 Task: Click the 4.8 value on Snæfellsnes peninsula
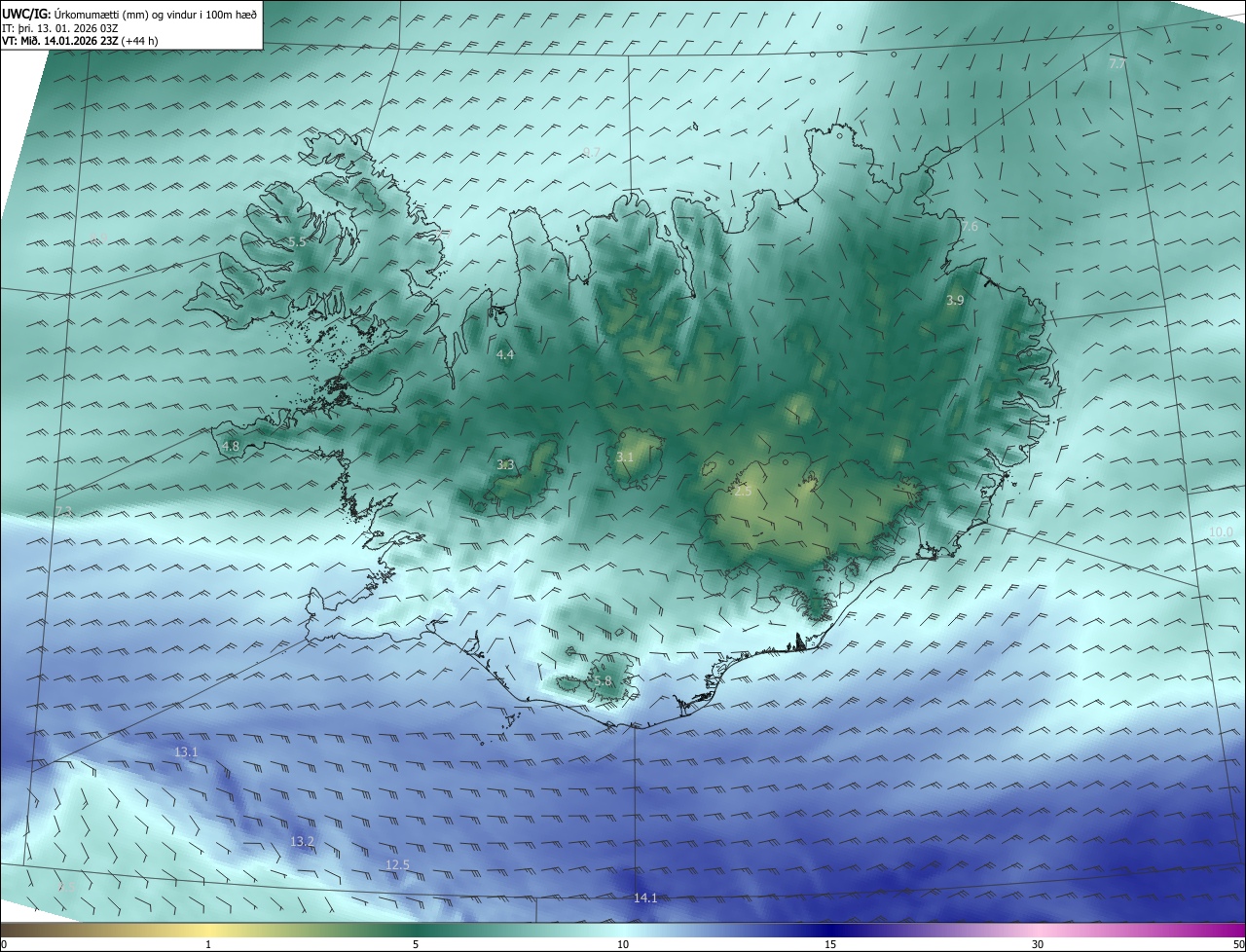click(x=231, y=447)
